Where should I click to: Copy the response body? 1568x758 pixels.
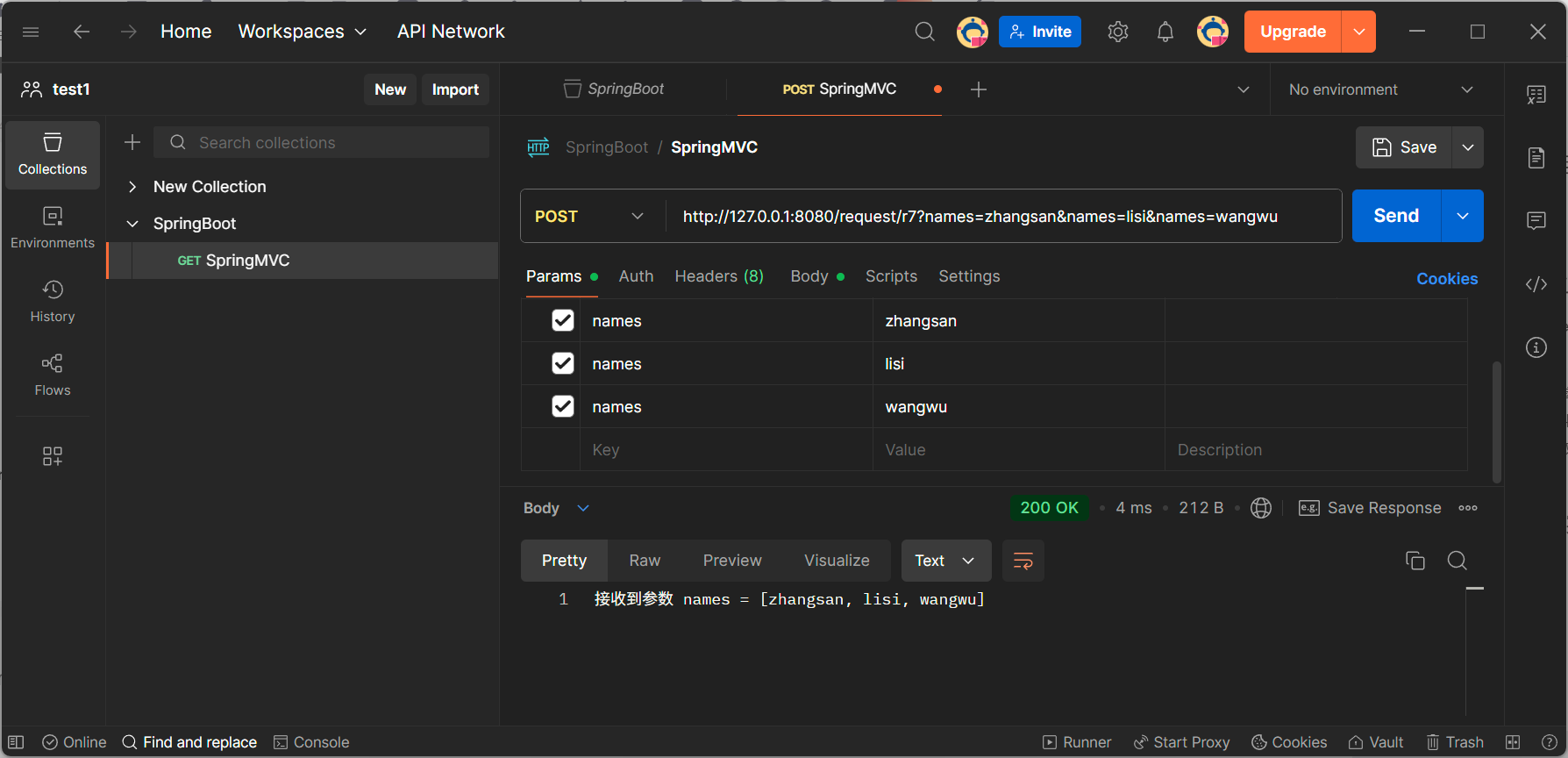click(1415, 561)
